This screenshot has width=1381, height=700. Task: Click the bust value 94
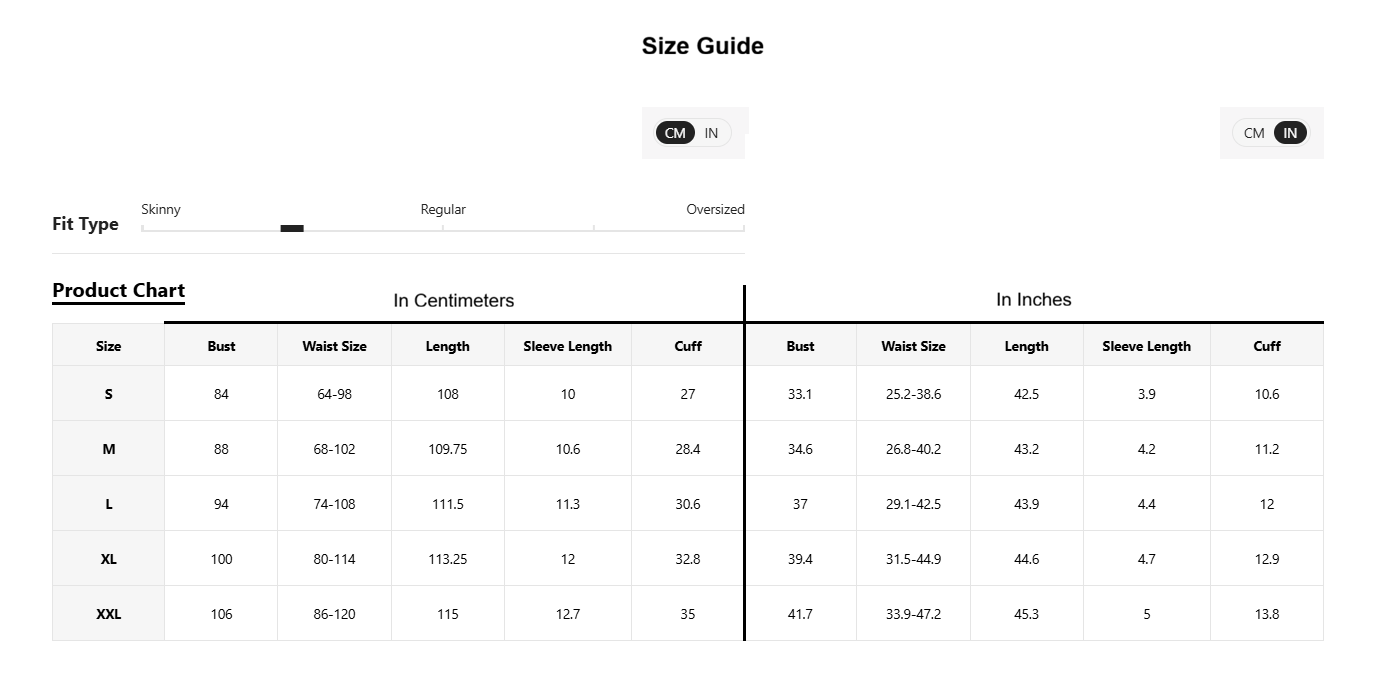[221, 504]
